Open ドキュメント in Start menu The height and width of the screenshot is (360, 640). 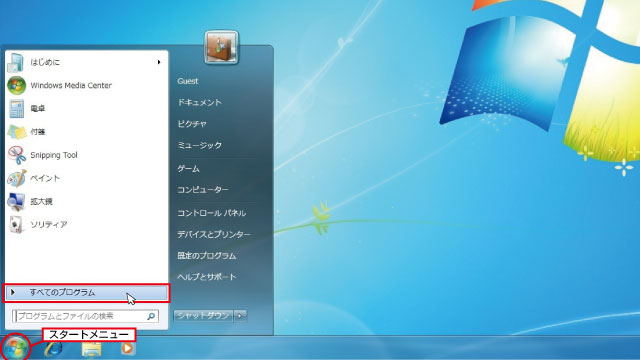[200, 102]
